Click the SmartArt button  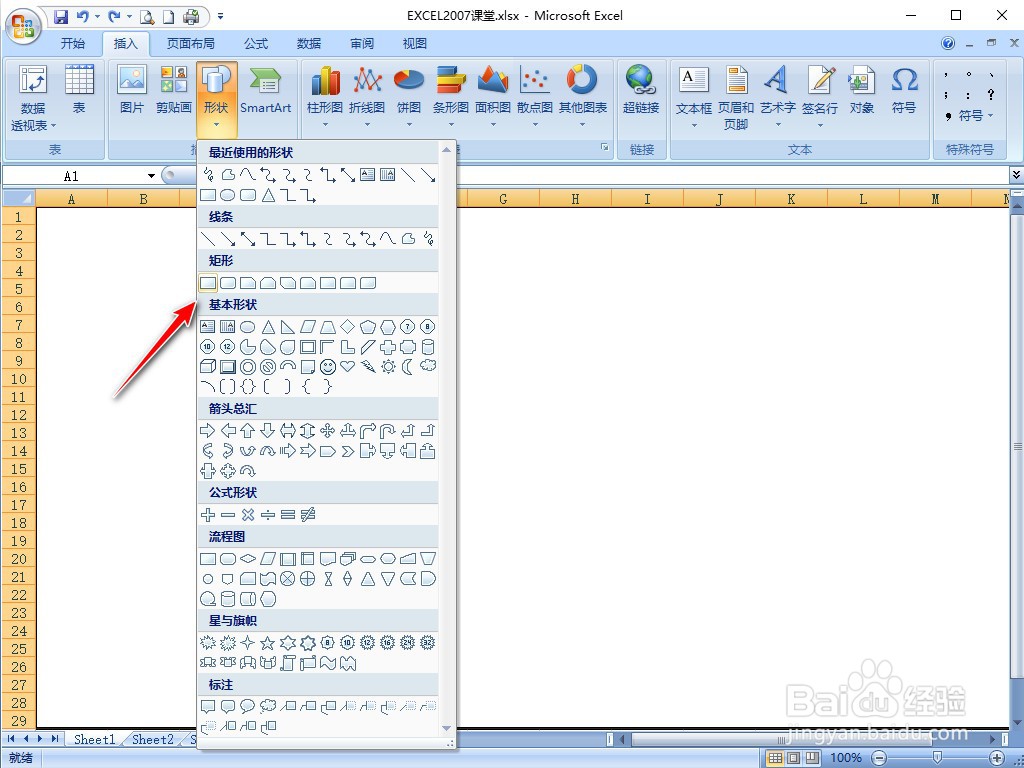[x=265, y=90]
